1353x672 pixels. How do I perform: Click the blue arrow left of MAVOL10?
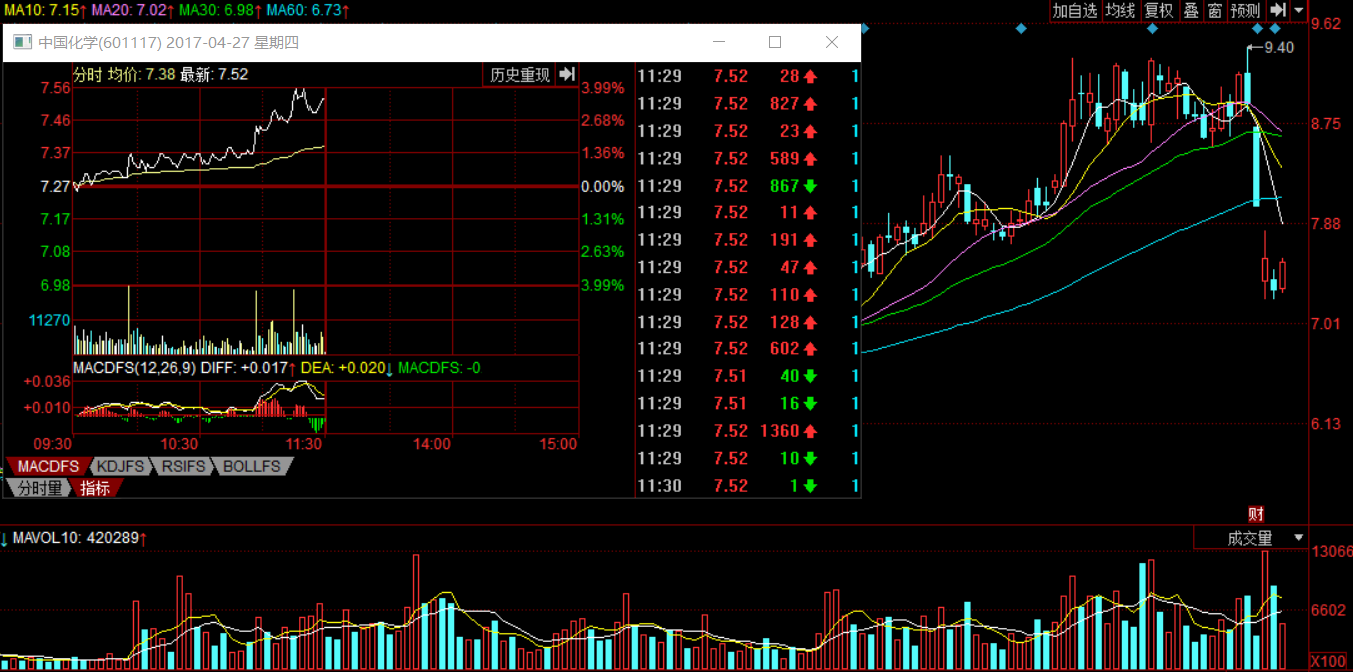[5, 539]
